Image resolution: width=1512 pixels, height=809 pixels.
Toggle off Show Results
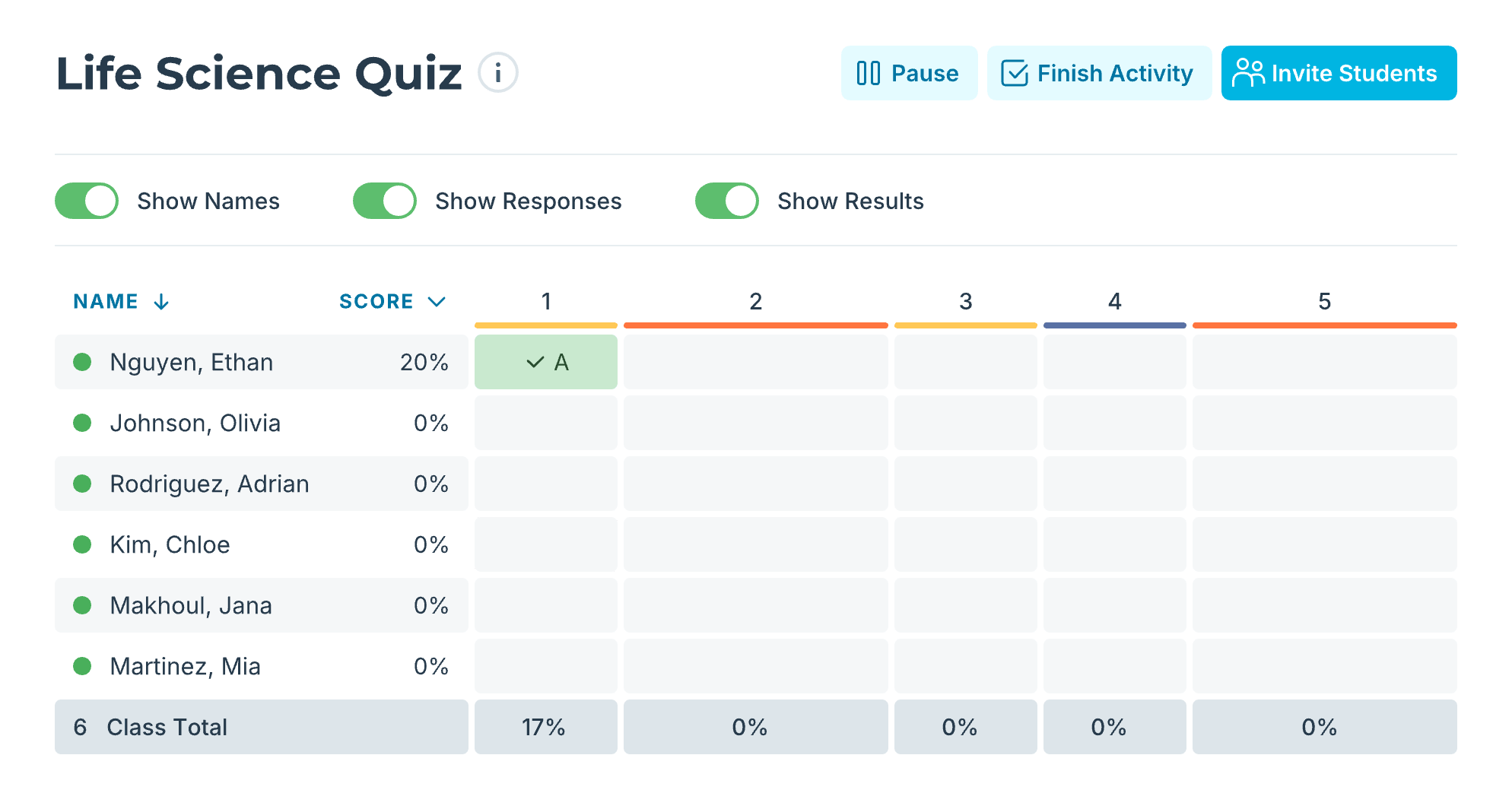726,201
